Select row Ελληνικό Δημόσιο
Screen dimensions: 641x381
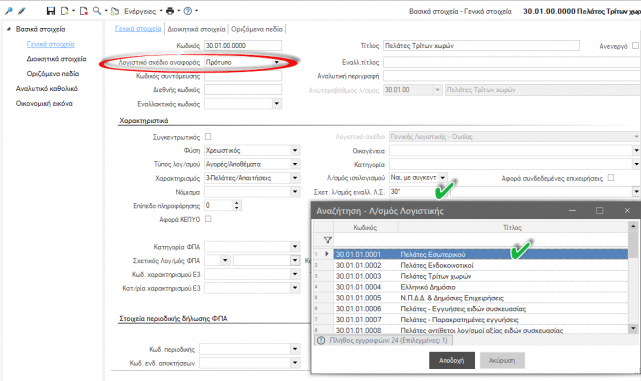[x=480, y=287]
